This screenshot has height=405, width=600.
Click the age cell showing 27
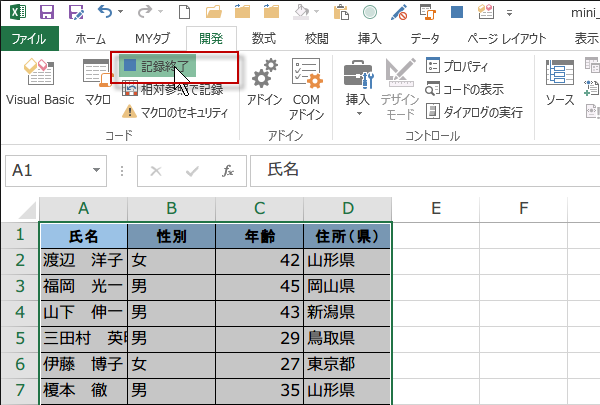pyautogui.click(x=259, y=365)
